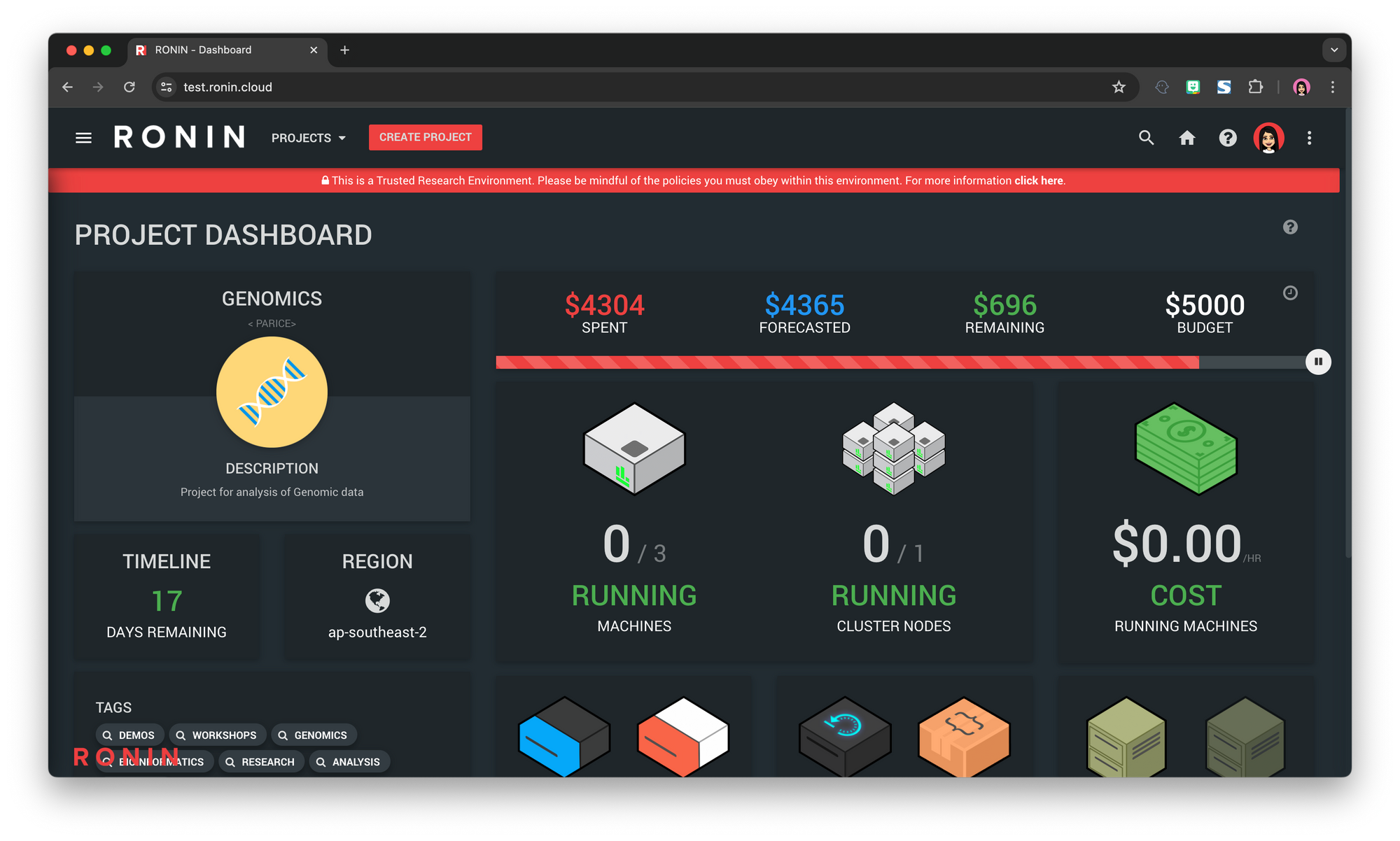This screenshot has height=841, width=1400.
Task: Open the RONIN vertical three-dot menu
Action: coord(1309,138)
